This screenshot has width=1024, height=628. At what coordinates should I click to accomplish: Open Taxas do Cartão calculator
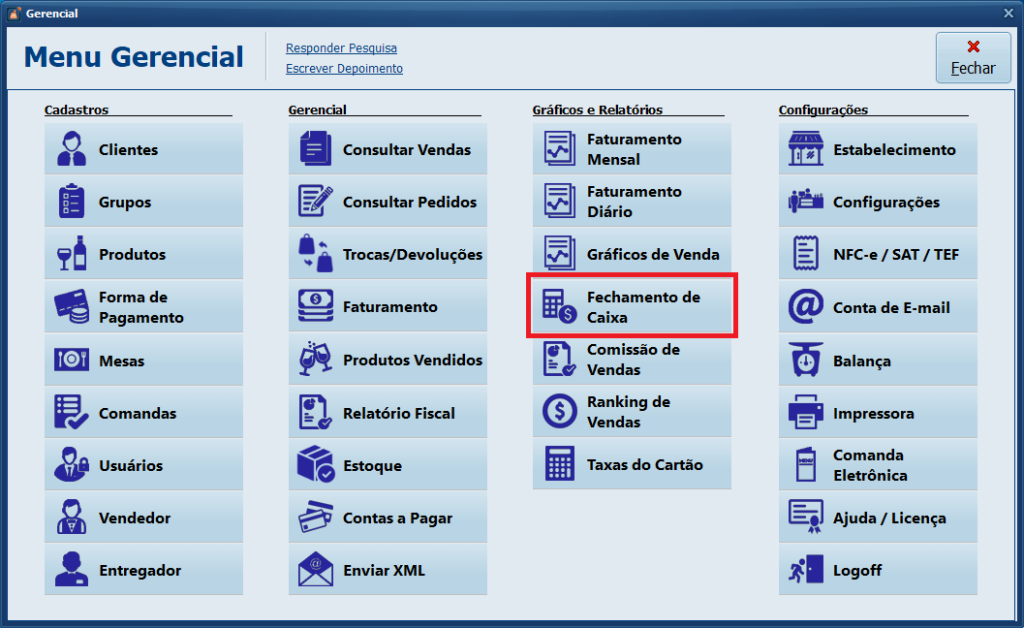pyautogui.click(x=632, y=465)
